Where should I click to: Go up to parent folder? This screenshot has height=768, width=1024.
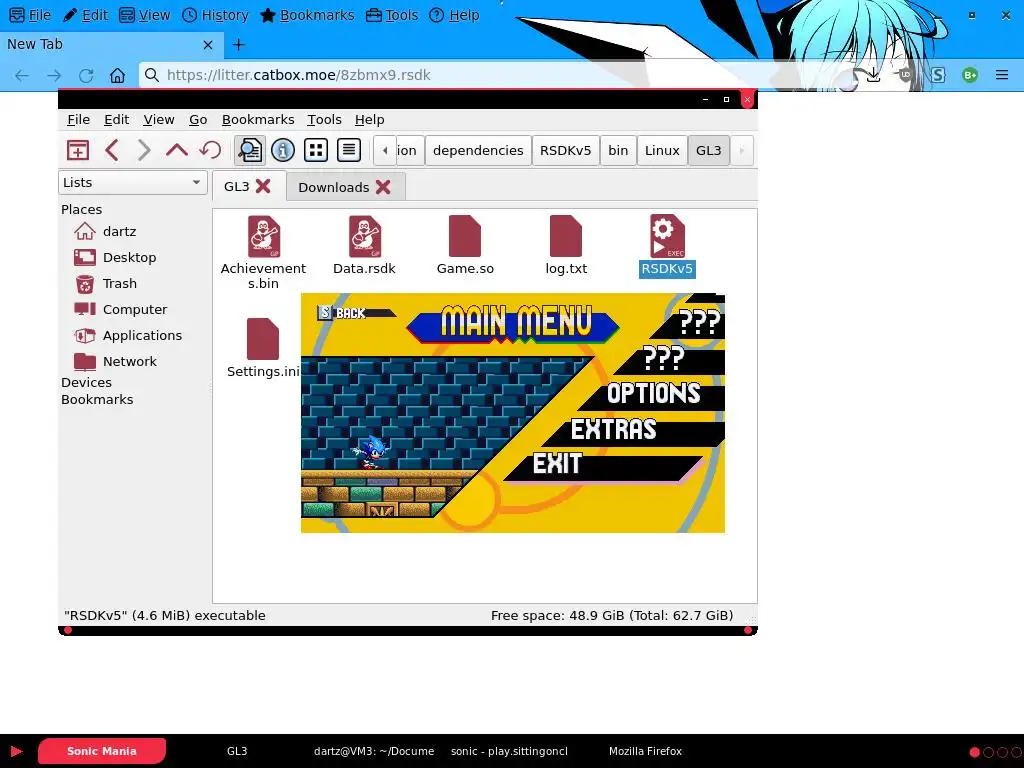point(176,150)
